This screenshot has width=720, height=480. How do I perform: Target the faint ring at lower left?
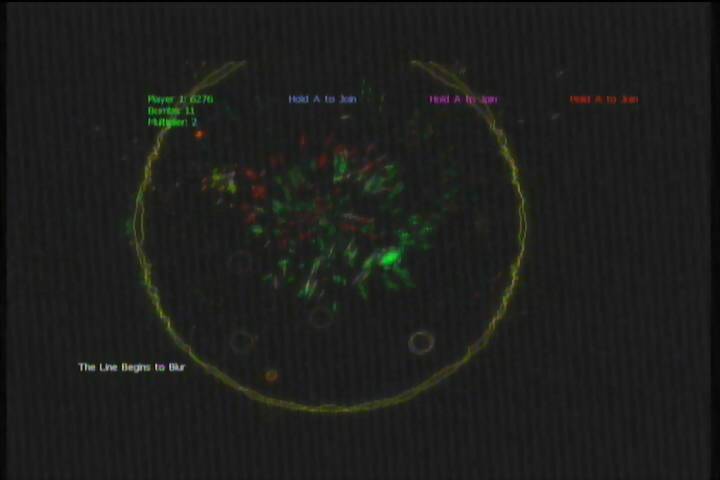241,341
